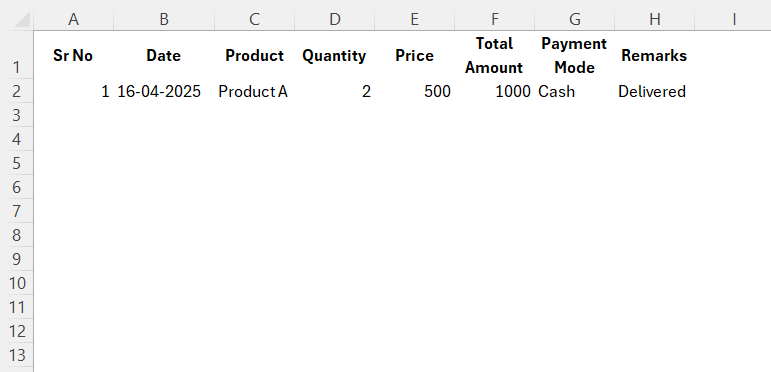Click the 'Remarks' header cell

pos(654,55)
